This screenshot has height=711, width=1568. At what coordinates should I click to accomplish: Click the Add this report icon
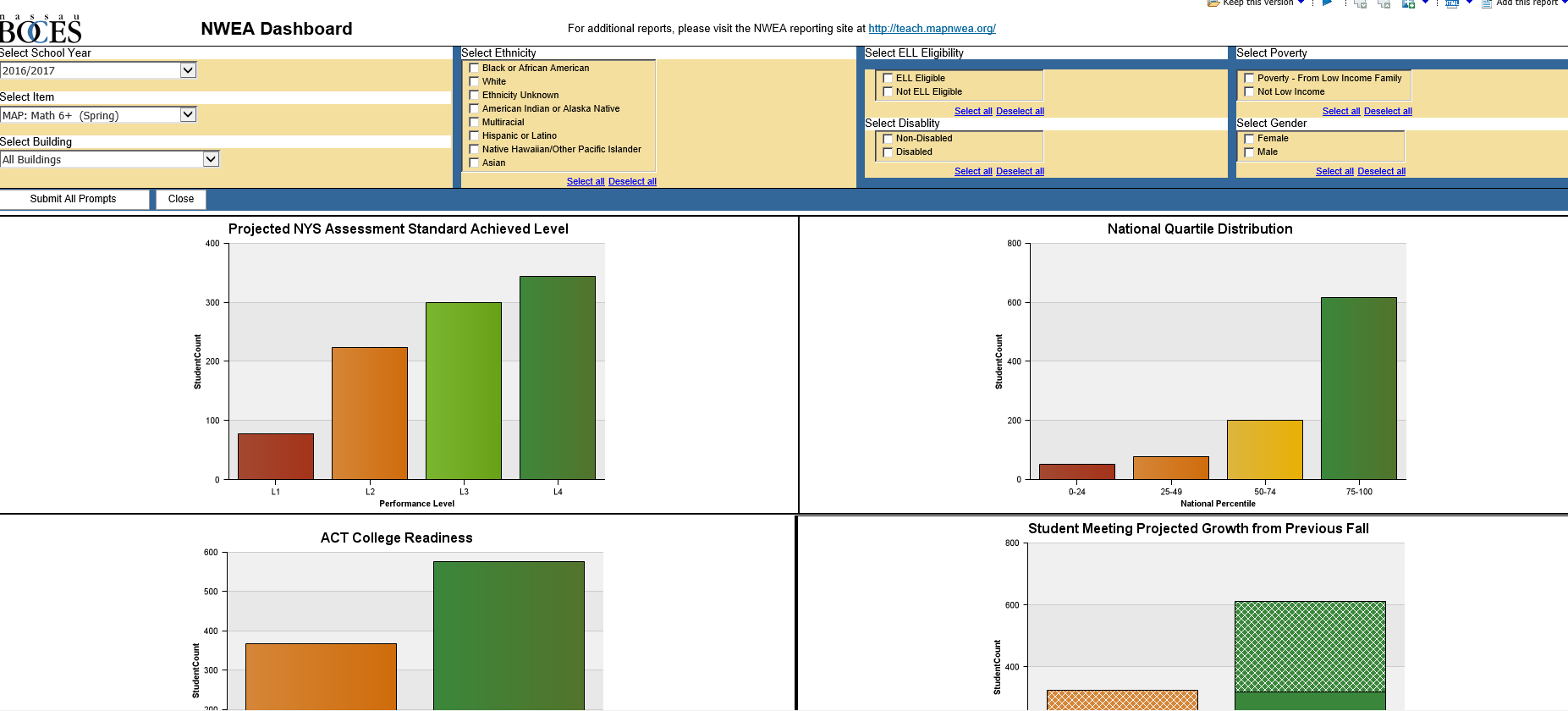click(1487, 3)
